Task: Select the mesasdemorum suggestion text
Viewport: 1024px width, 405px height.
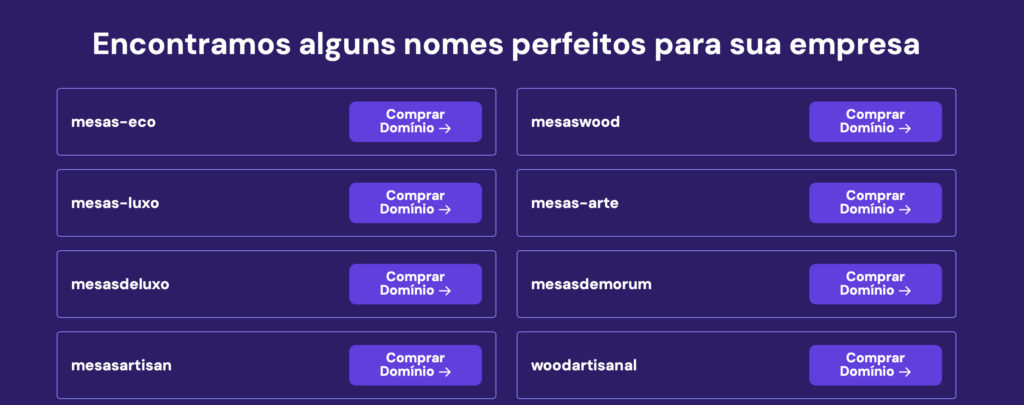Action: 591,284
